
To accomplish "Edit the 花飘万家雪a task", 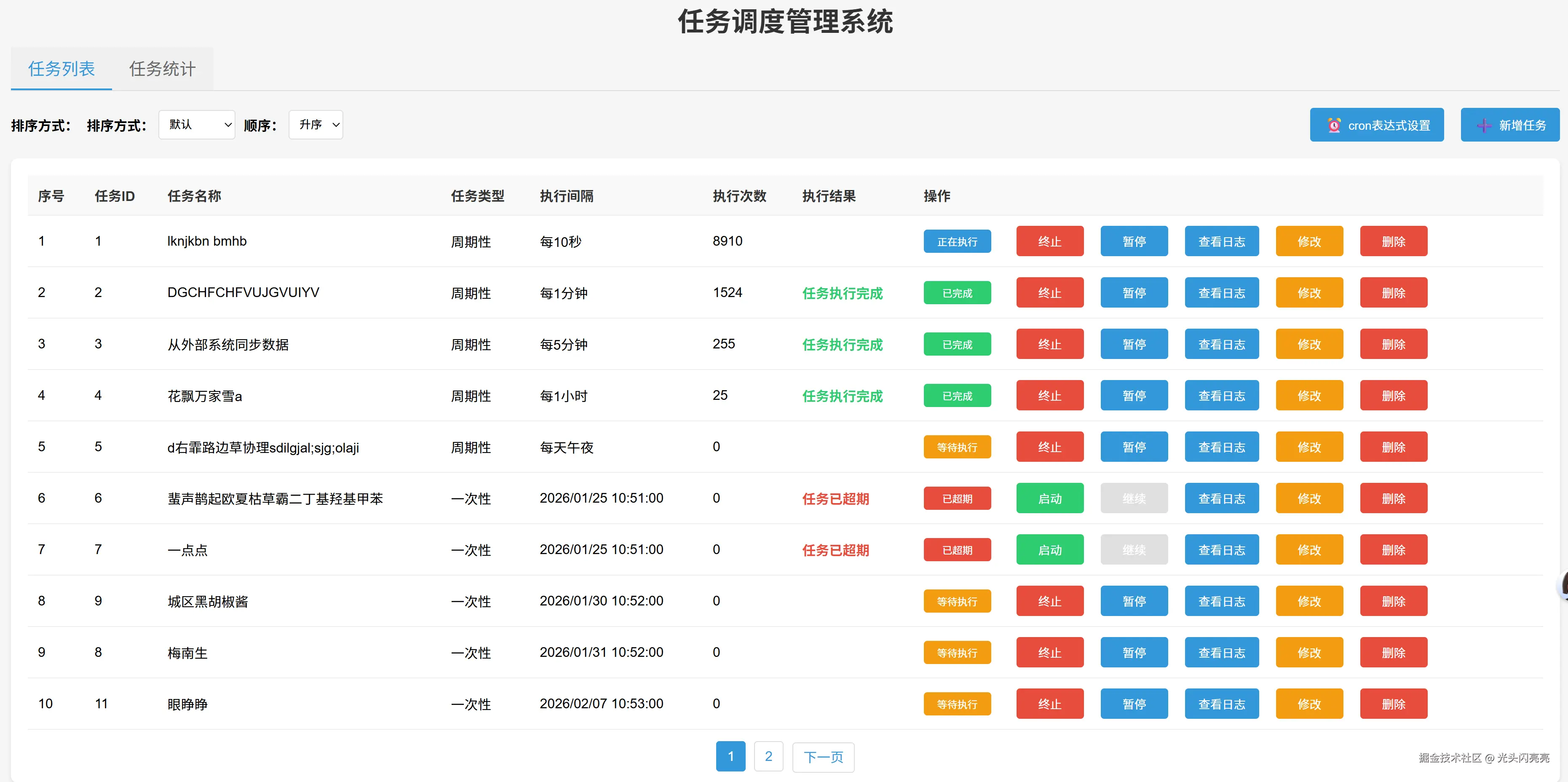I will click(x=1308, y=396).
